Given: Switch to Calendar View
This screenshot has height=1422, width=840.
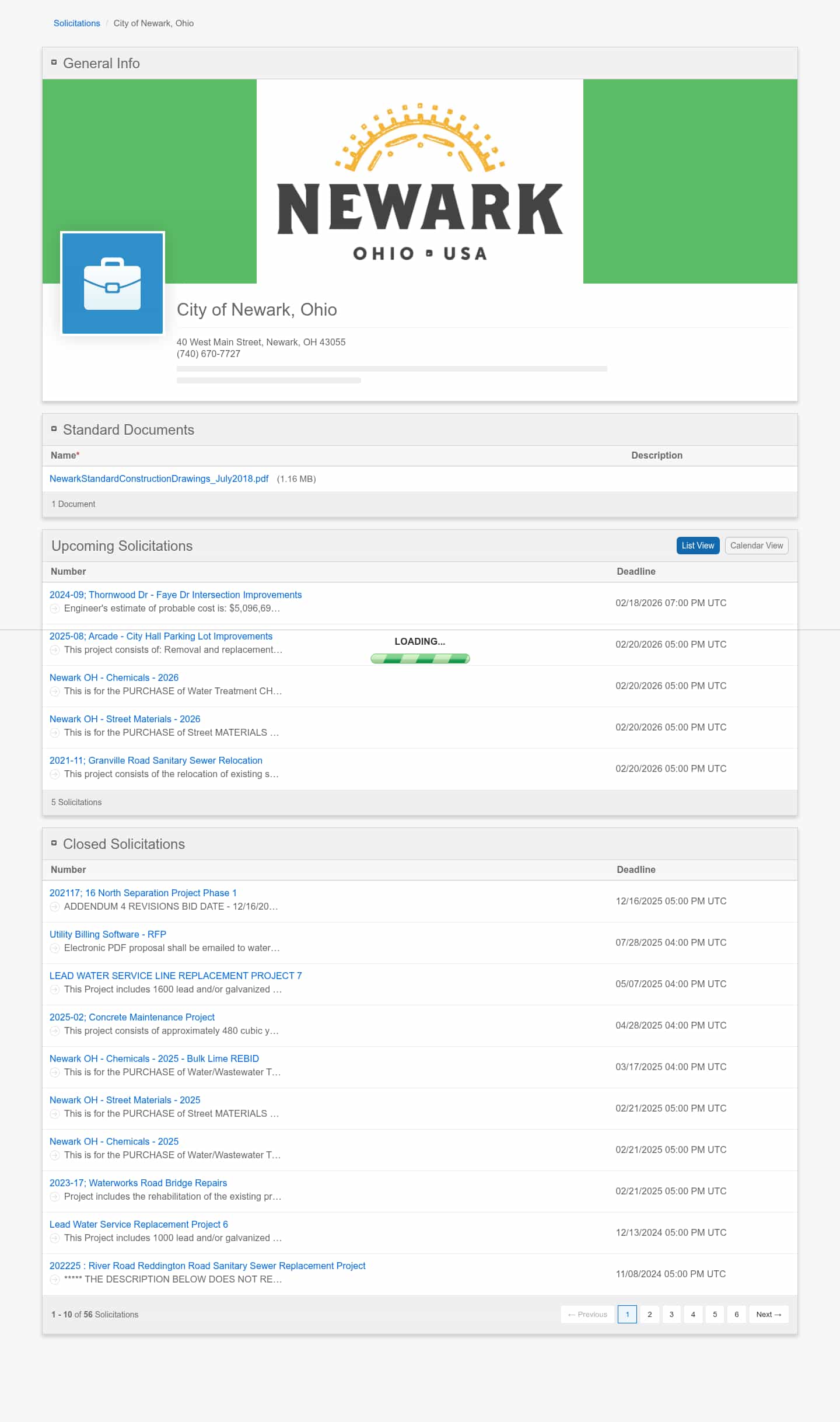Looking at the screenshot, I should 757,546.
